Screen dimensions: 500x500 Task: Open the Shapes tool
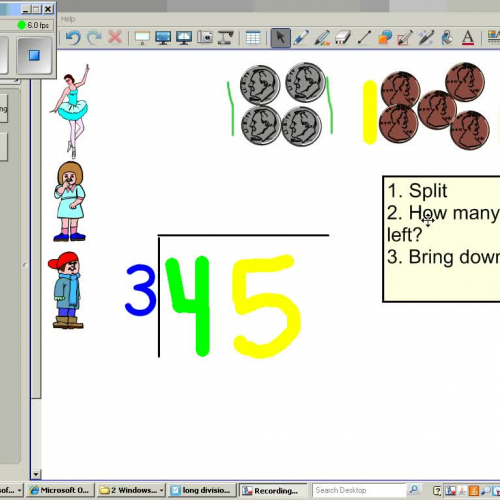pos(385,38)
